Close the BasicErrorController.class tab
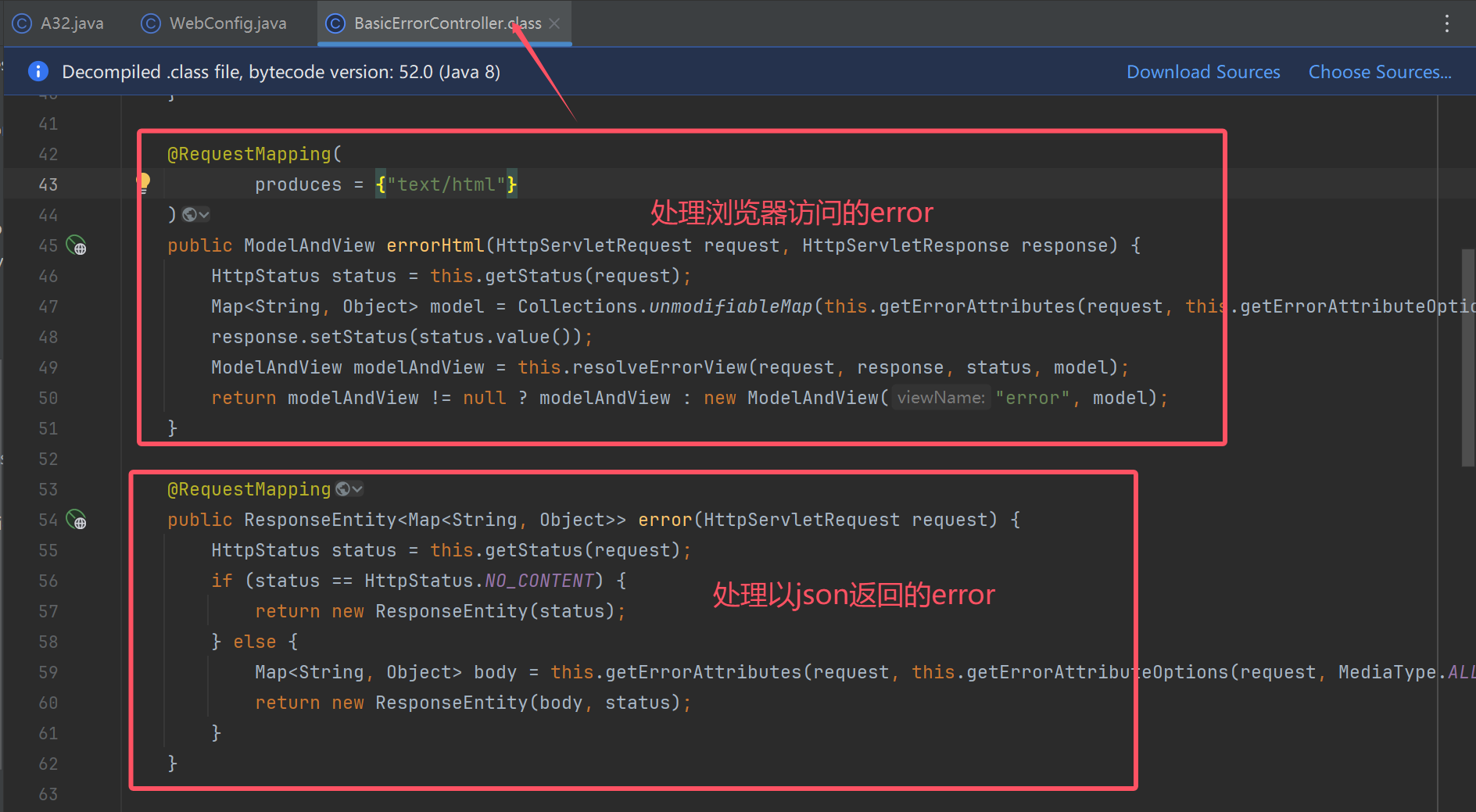The height and width of the screenshot is (812, 1476). pyautogui.click(x=554, y=23)
